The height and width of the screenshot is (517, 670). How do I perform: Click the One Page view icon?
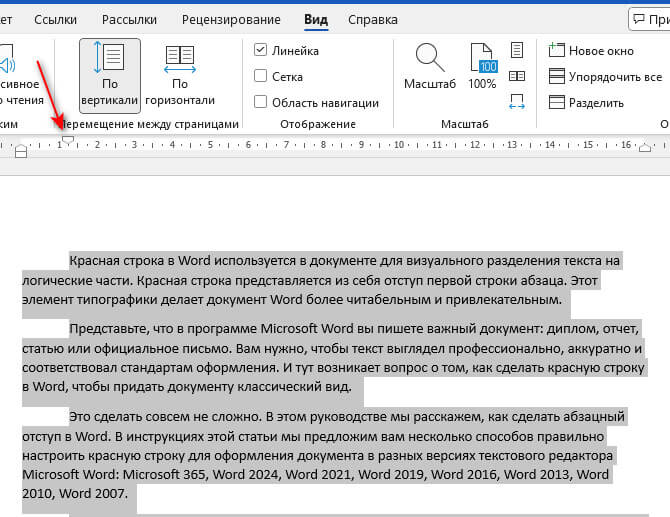[x=517, y=50]
